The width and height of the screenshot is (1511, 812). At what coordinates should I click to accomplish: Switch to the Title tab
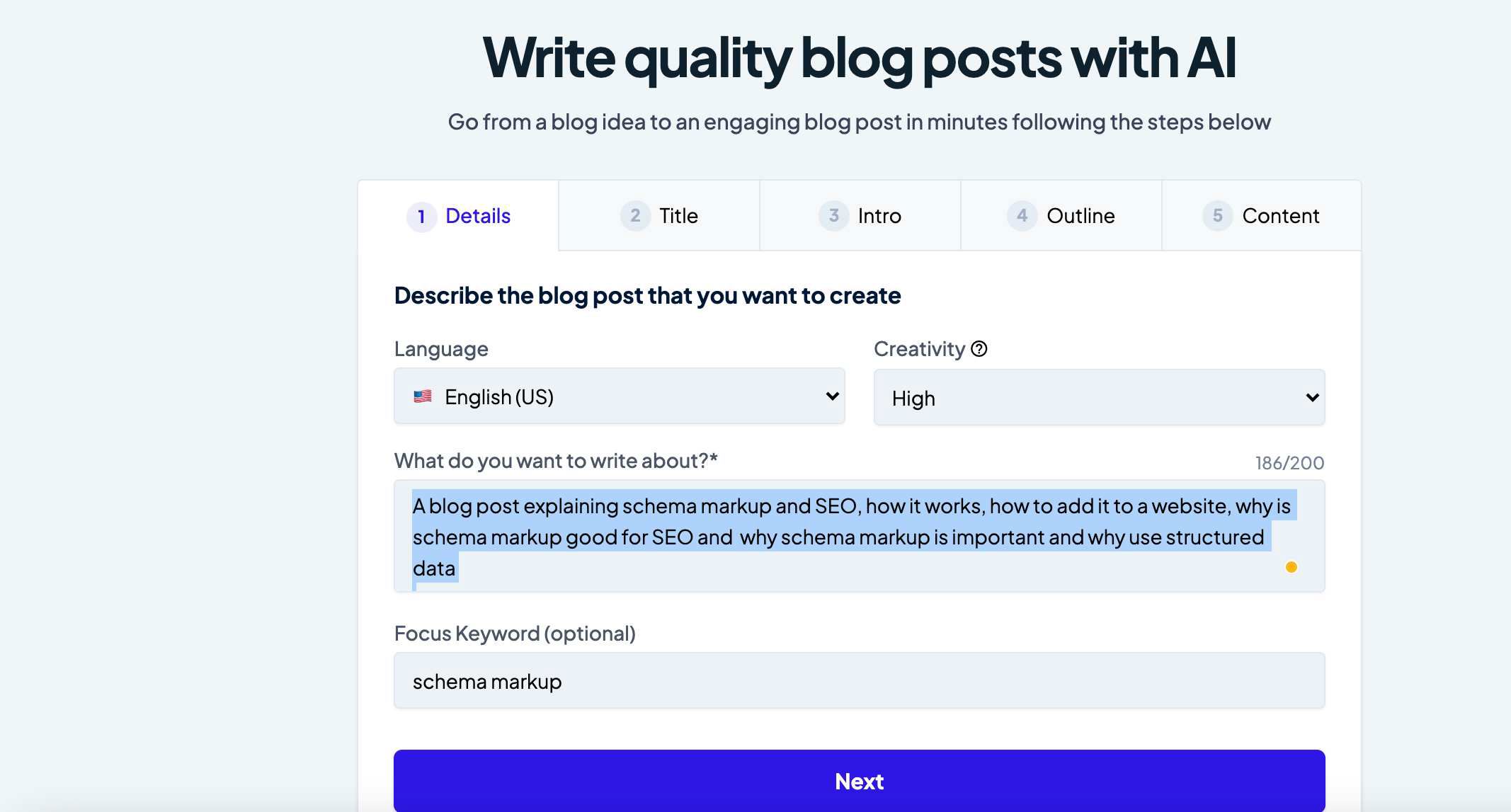pos(659,216)
